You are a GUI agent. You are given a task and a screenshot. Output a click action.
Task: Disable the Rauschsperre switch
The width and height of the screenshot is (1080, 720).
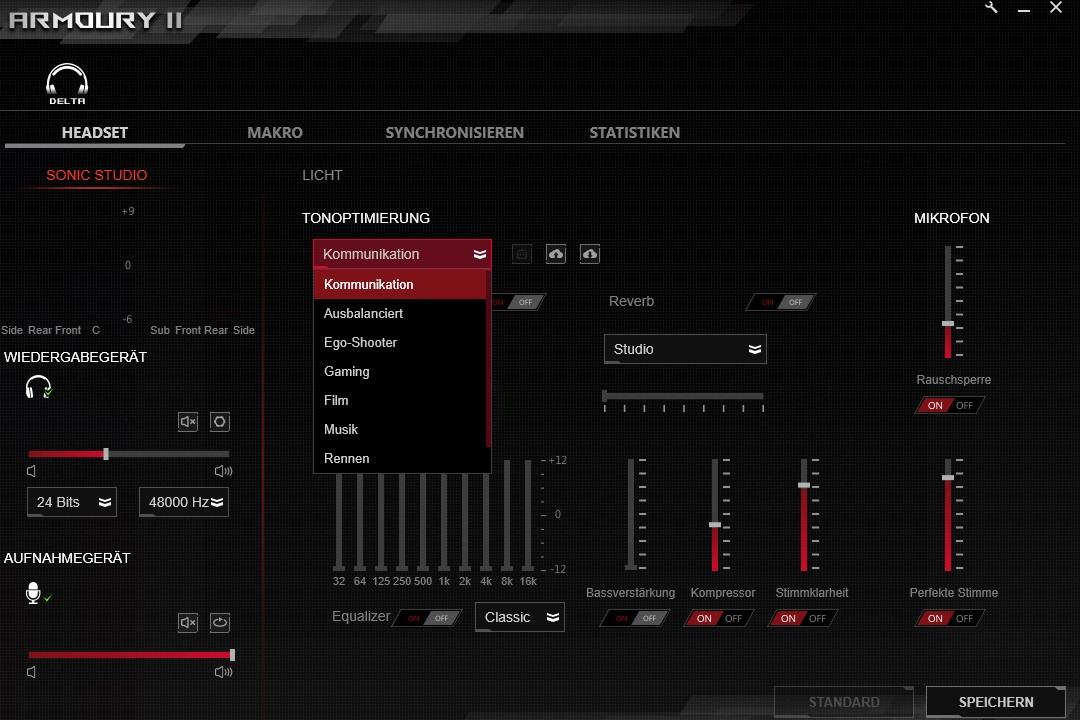coord(950,405)
